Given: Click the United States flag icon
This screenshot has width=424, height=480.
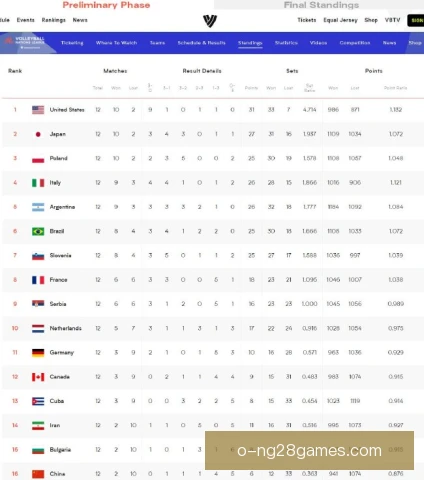Looking at the screenshot, I should click(38, 110).
